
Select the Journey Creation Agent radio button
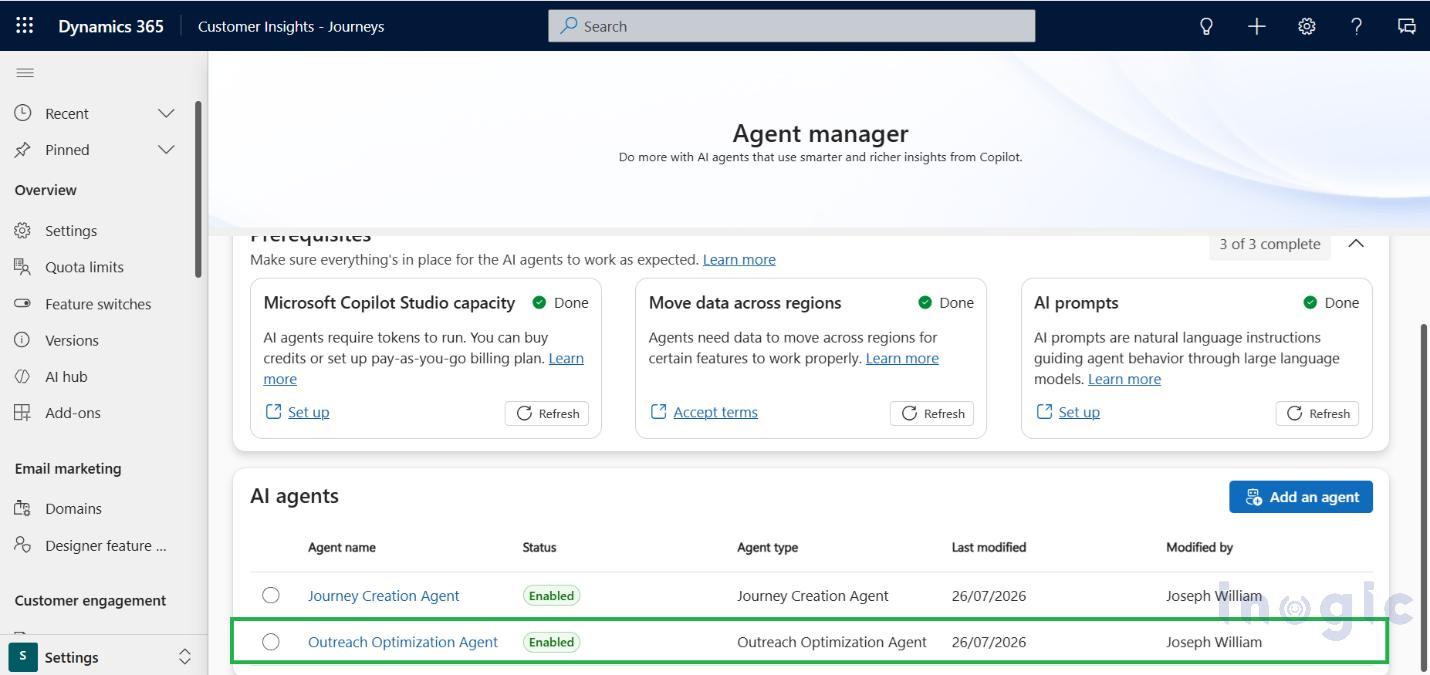[x=271, y=595]
